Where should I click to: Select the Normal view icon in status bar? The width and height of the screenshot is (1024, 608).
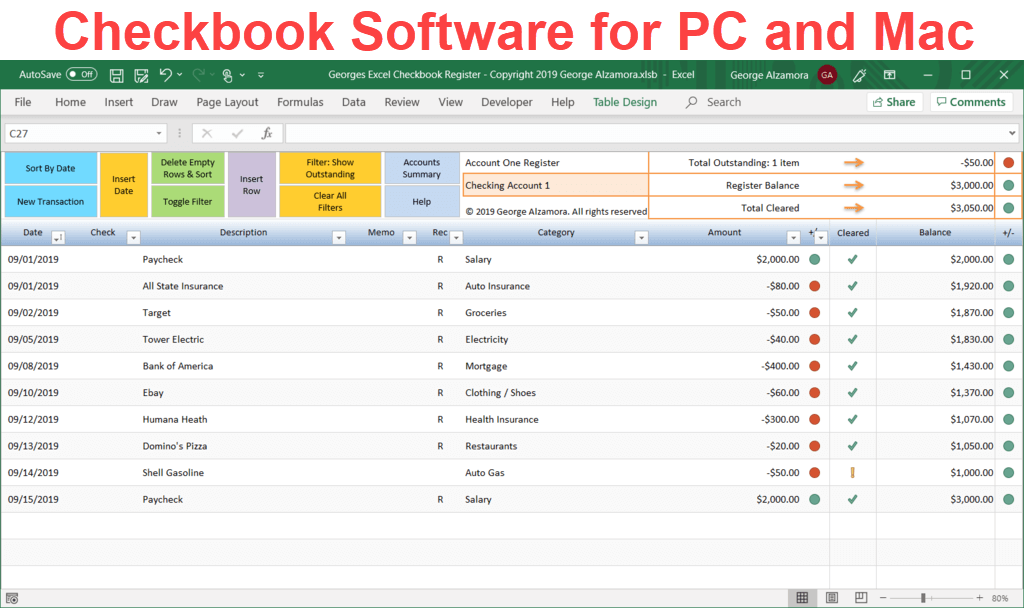(802, 597)
